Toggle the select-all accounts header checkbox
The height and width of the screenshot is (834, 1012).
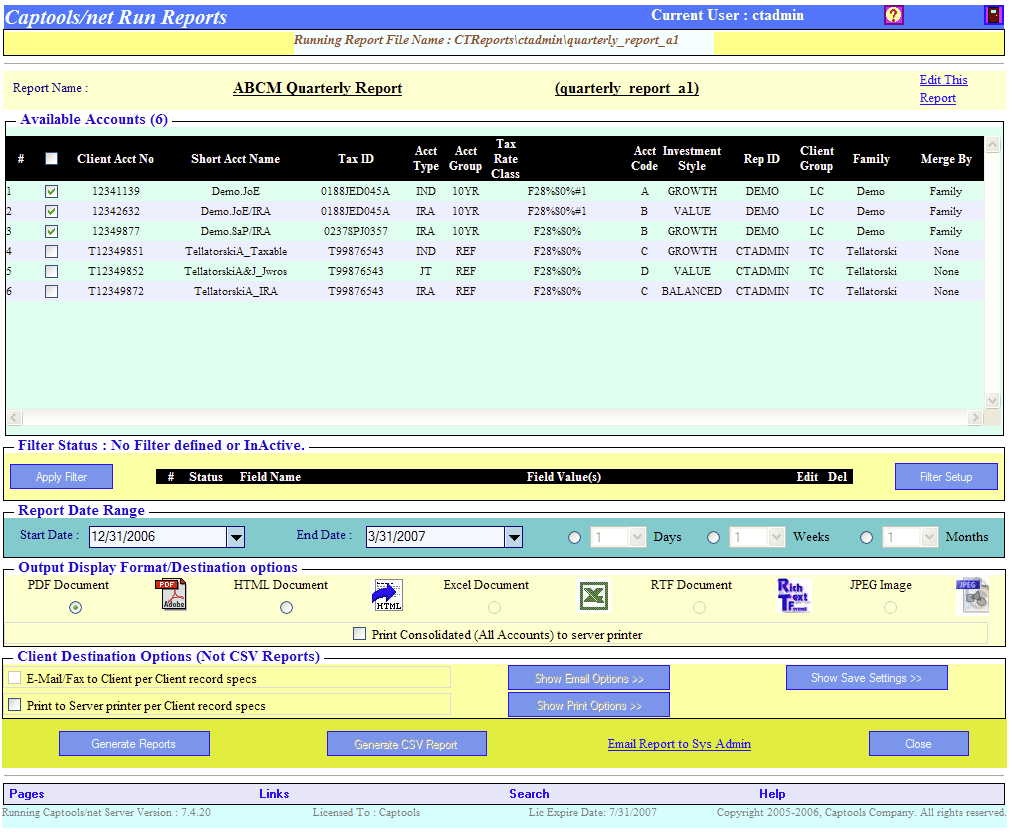[52, 158]
